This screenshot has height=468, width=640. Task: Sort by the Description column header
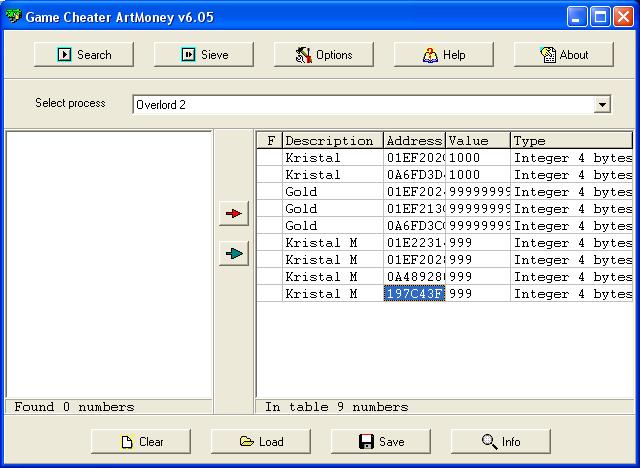[x=333, y=141]
